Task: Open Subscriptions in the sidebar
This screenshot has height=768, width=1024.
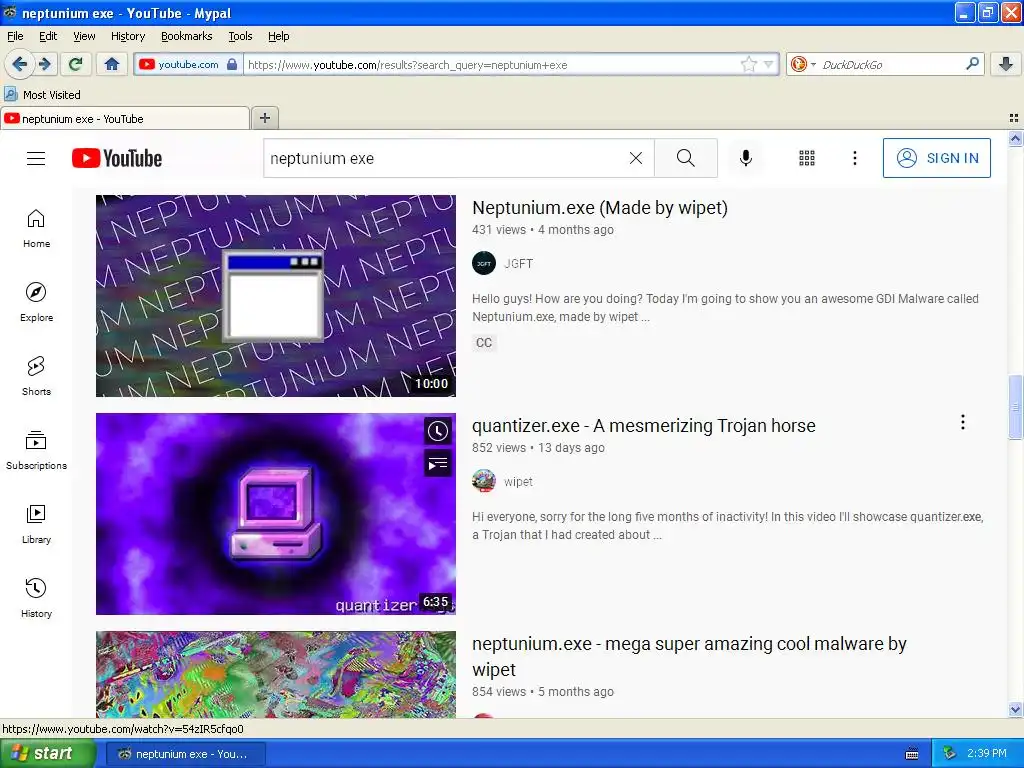Action: pos(37,451)
